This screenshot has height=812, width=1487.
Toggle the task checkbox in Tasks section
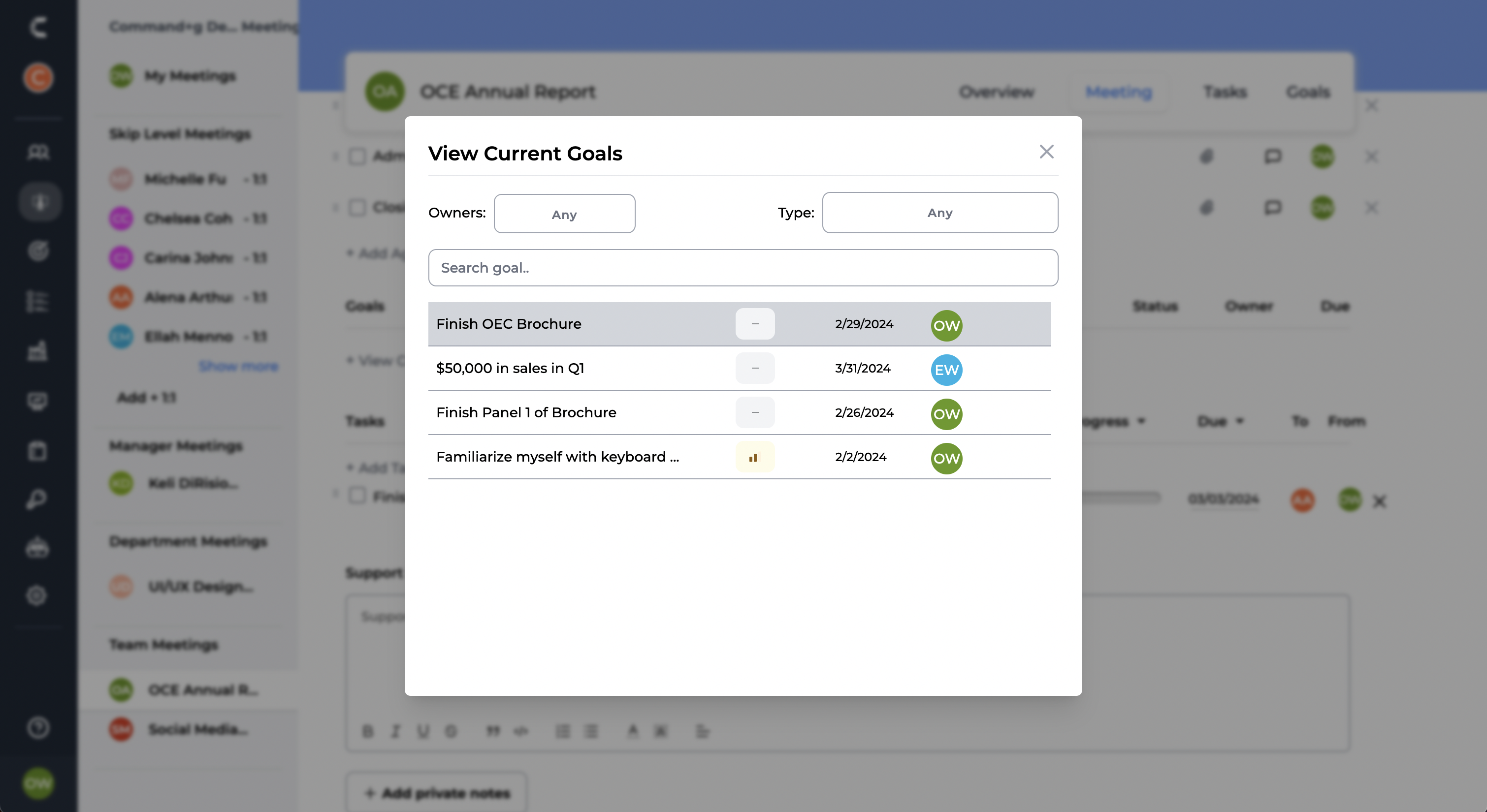(x=357, y=496)
